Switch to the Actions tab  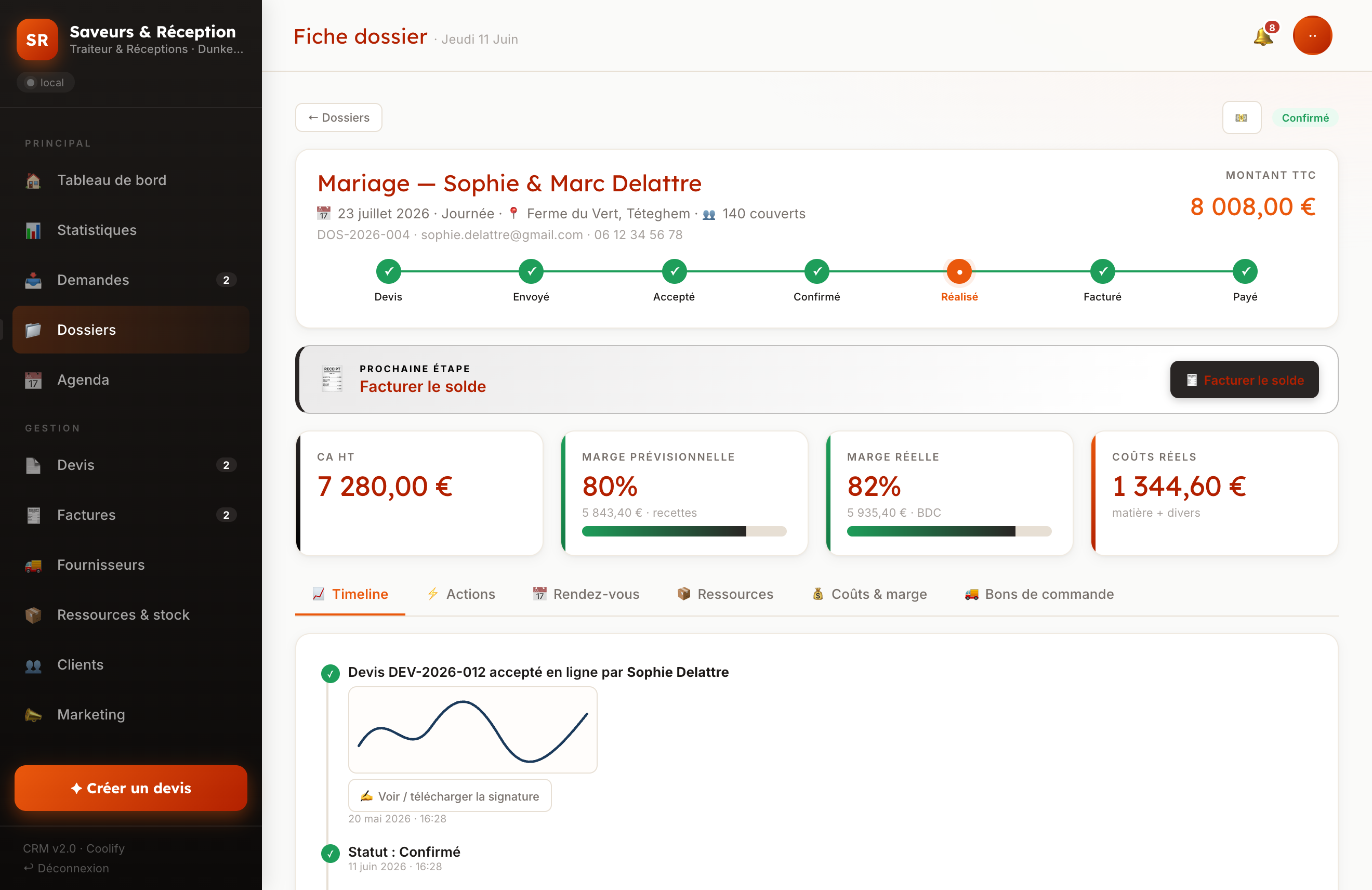pos(461,594)
